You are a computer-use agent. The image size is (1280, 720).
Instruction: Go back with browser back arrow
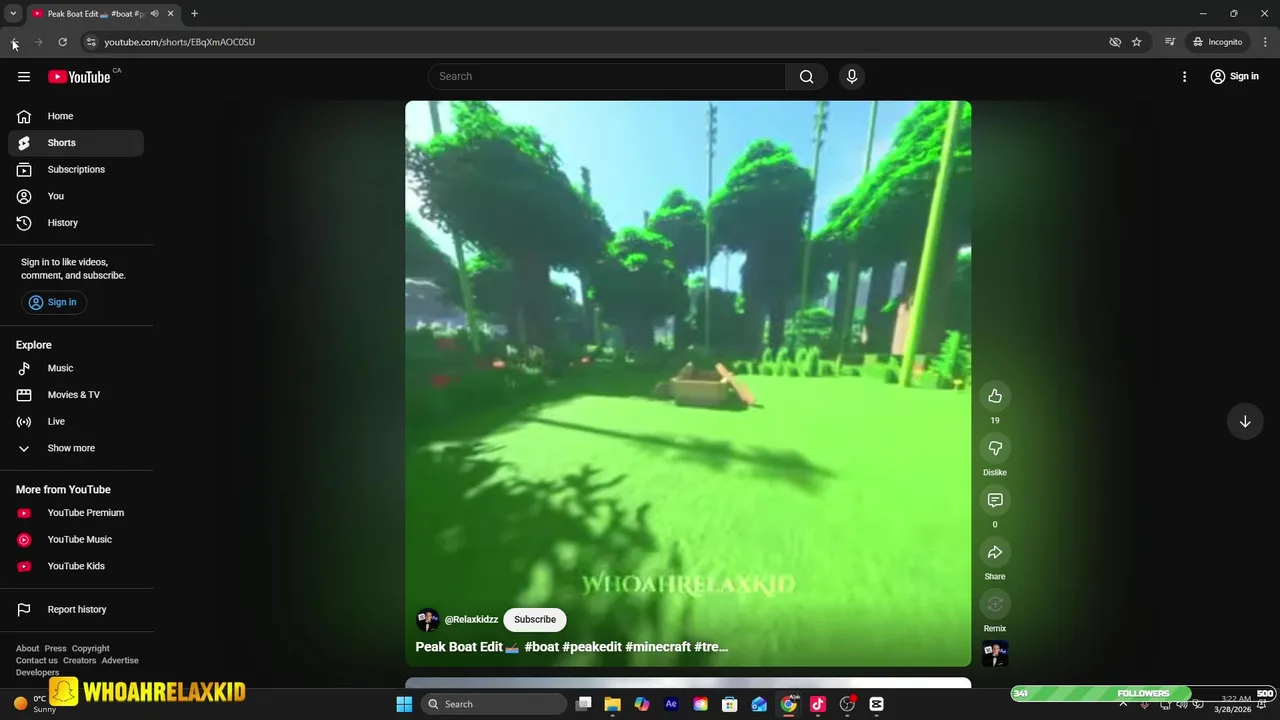14,42
